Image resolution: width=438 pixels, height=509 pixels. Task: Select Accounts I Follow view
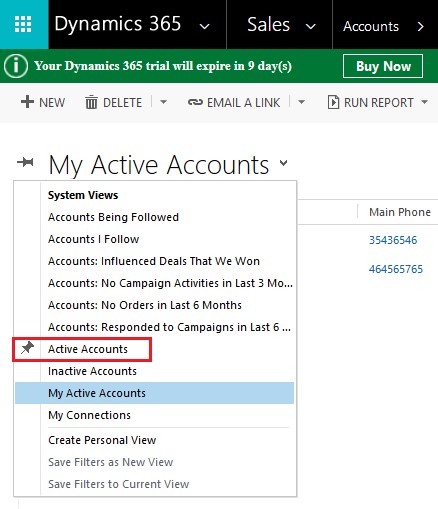(x=93, y=239)
